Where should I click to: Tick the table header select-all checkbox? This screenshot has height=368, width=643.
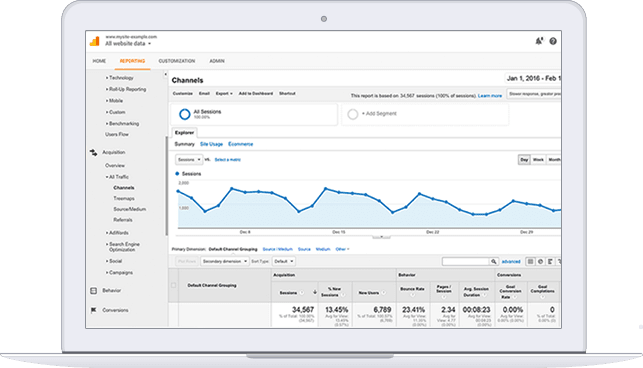(173, 286)
